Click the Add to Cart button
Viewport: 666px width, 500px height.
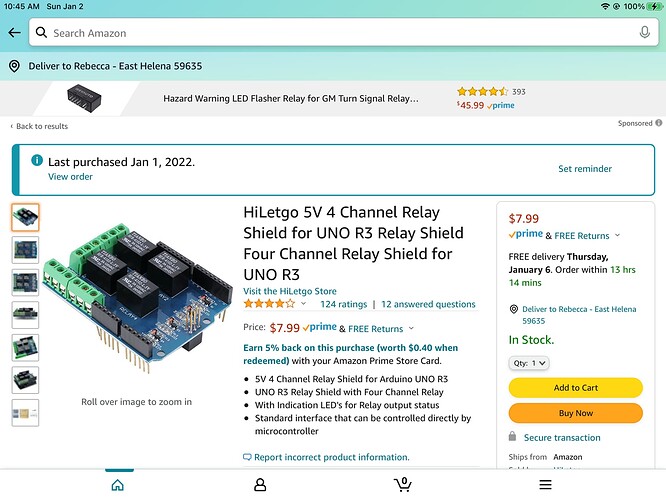[x=575, y=388]
